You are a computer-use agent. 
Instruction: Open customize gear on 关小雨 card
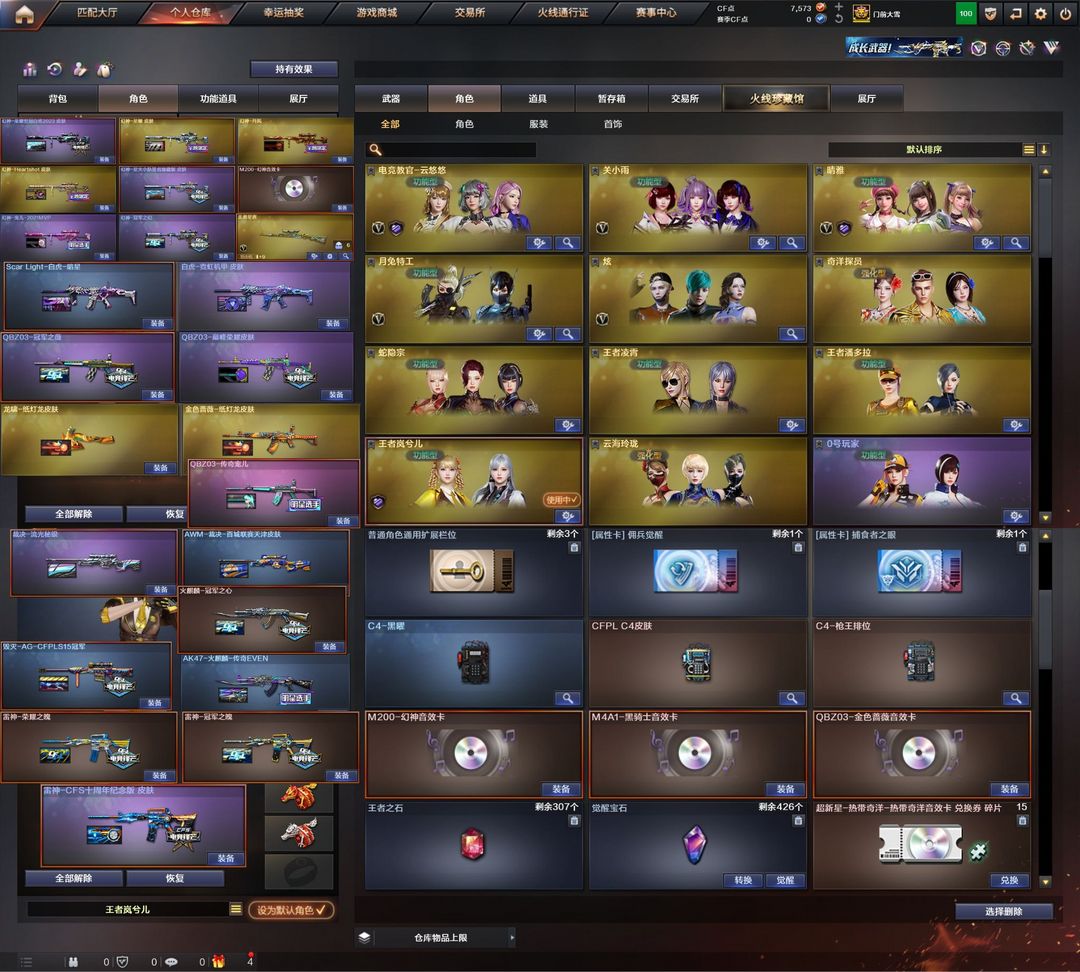[x=762, y=242]
